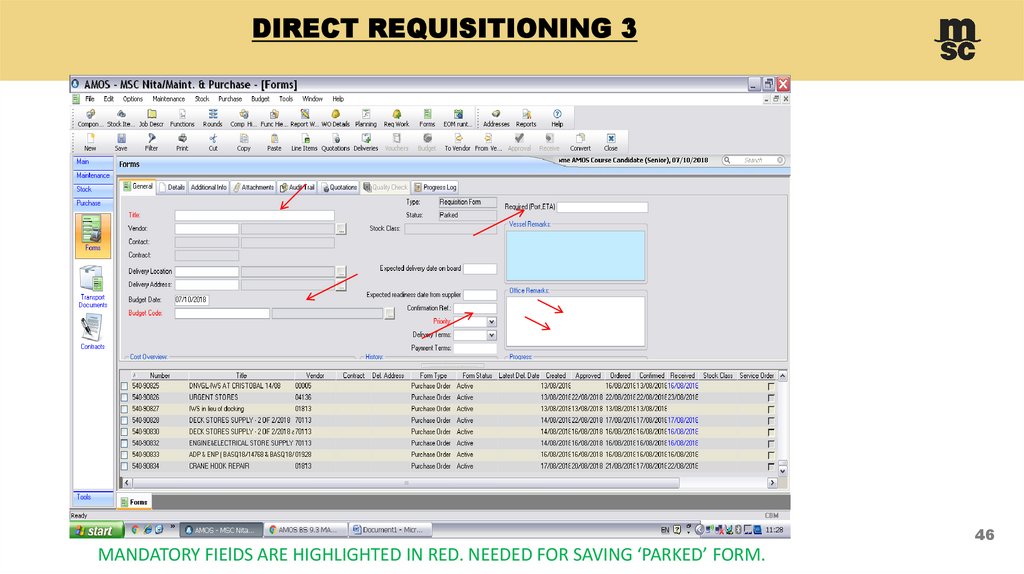Image resolution: width=1024 pixels, height=574 pixels.
Task: Open Stock Items from toolbar
Action: pos(120,118)
